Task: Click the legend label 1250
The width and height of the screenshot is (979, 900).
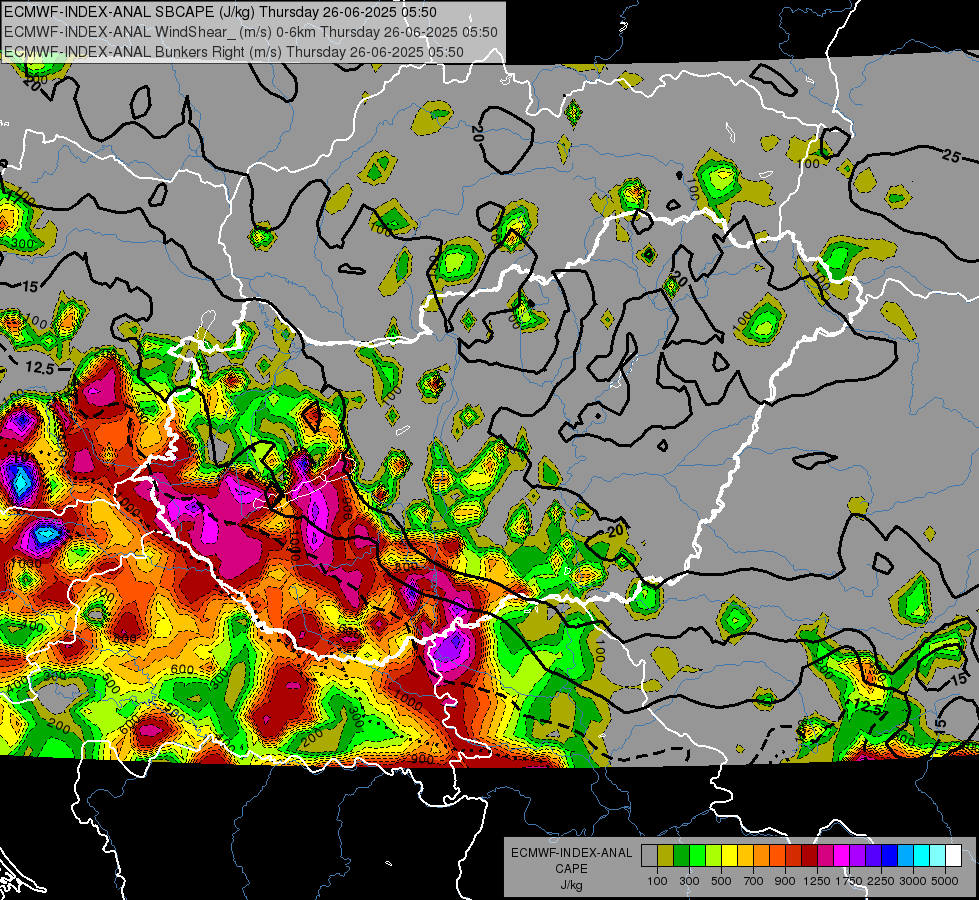Action: (x=817, y=881)
